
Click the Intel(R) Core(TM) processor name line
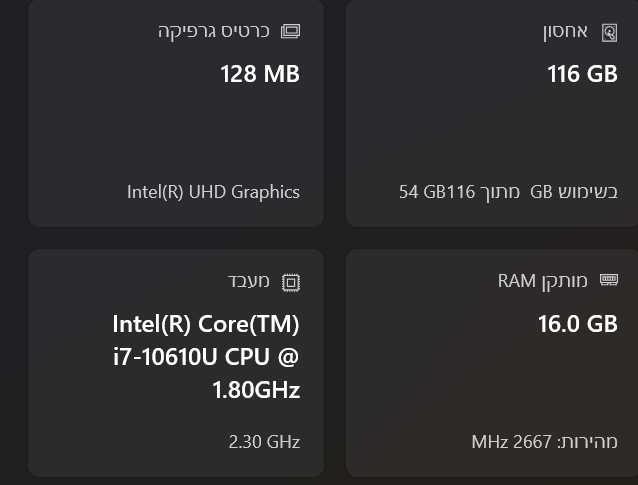(x=206, y=324)
